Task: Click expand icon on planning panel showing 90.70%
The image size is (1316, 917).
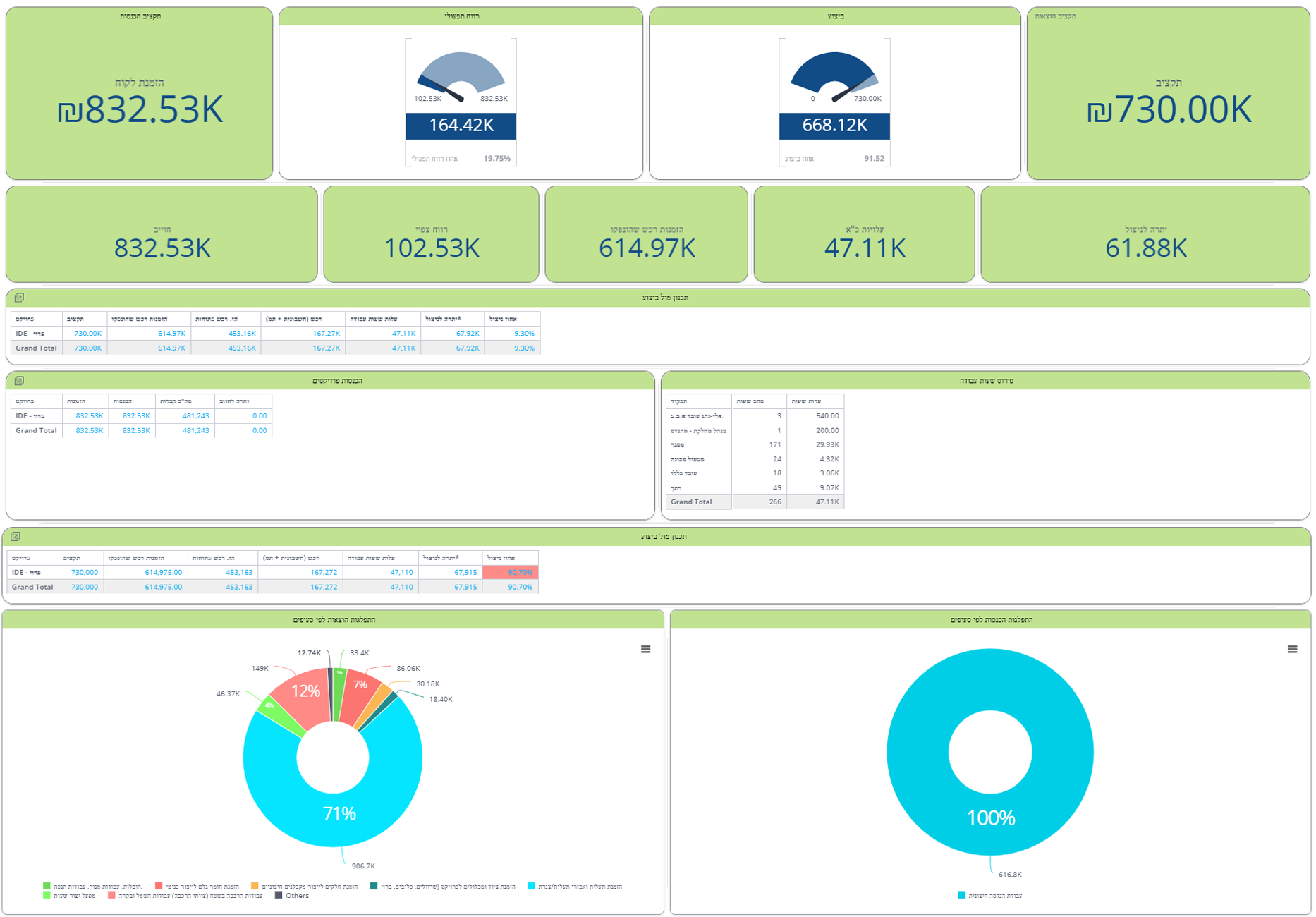Action: [x=16, y=537]
